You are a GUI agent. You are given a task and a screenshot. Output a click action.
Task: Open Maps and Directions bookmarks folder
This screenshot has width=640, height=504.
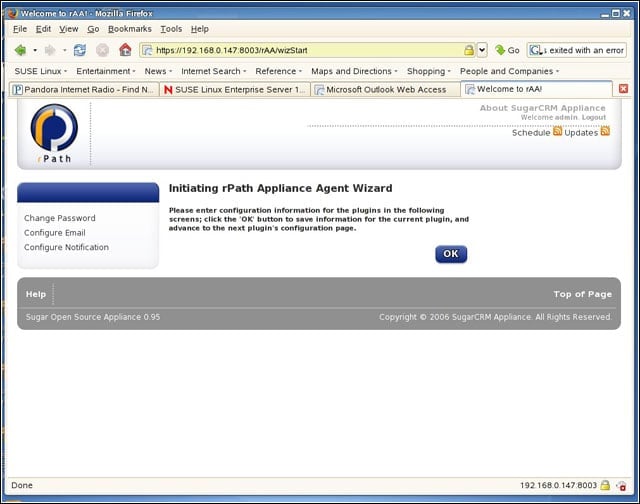(354, 71)
